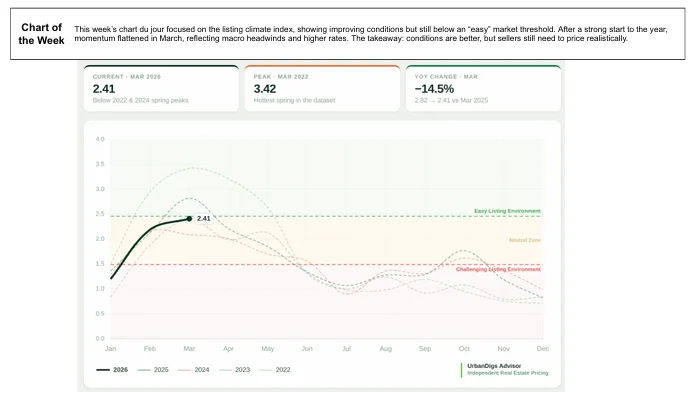This screenshot has width=696, height=401.
Task: Click the 2022 legend line swatch
Action: (265, 370)
